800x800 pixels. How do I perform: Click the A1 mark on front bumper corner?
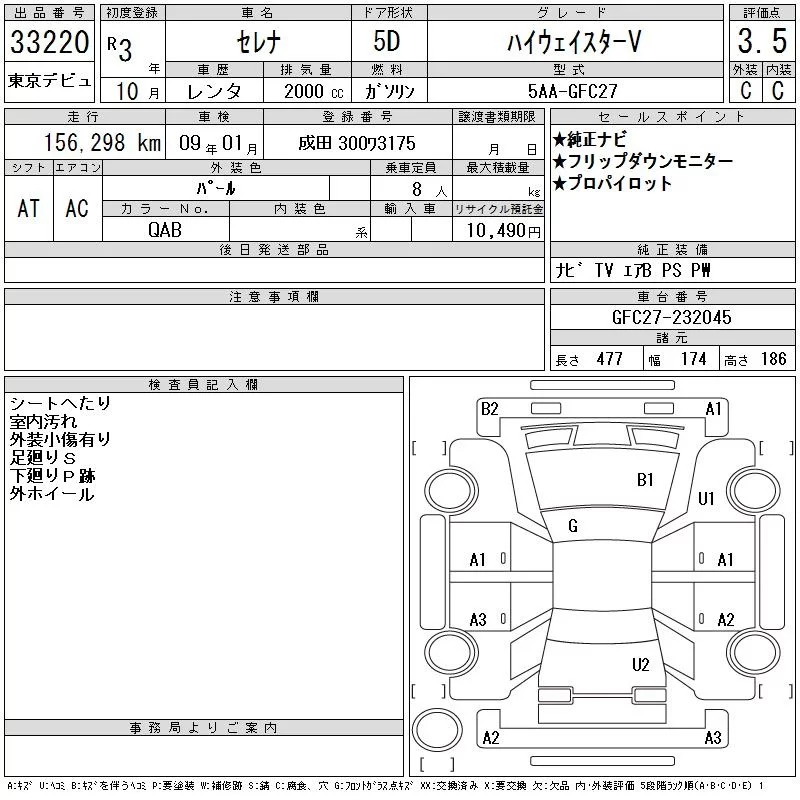click(713, 409)
